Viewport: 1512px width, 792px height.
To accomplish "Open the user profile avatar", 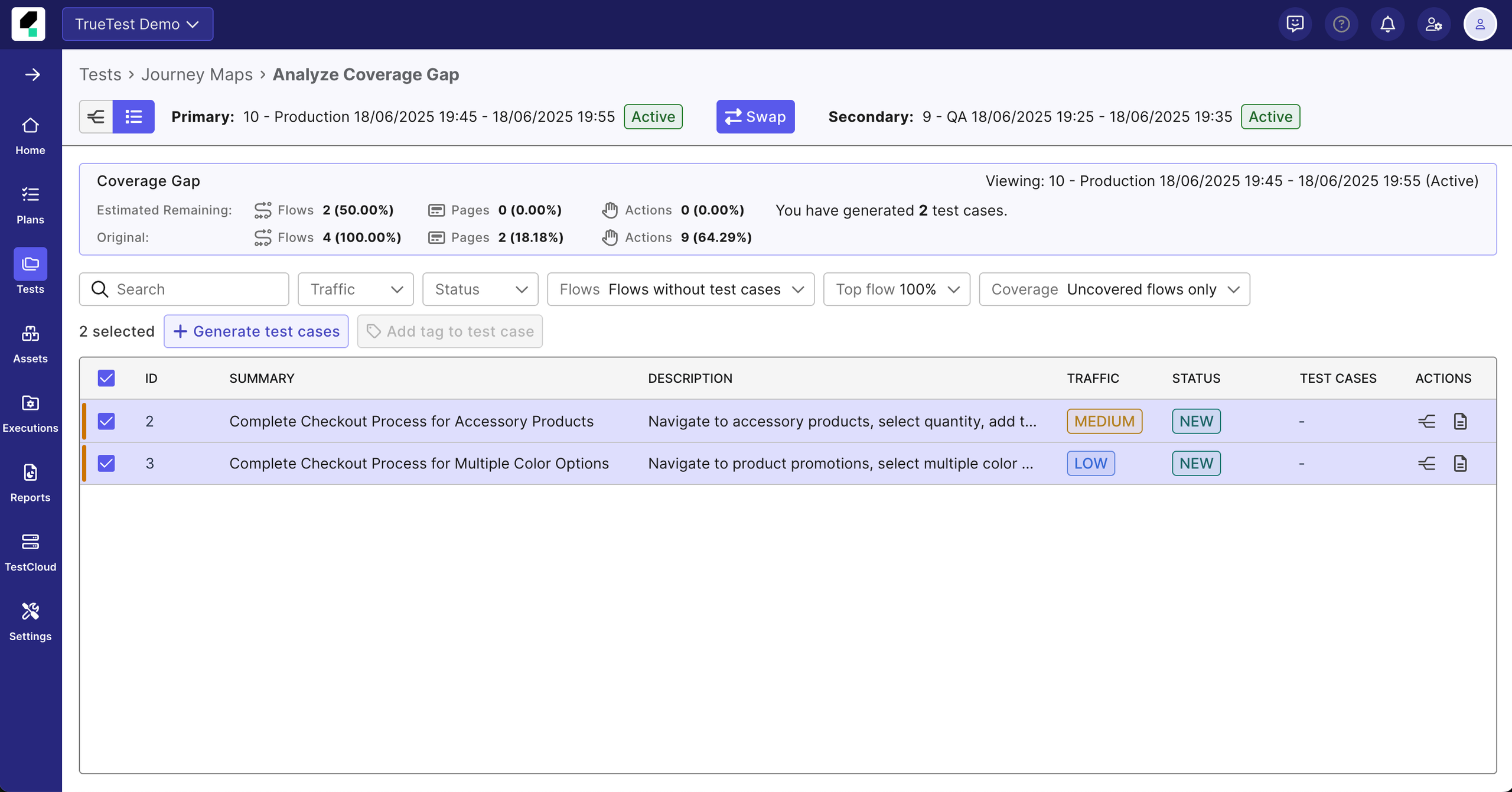I will point(1480,24).
